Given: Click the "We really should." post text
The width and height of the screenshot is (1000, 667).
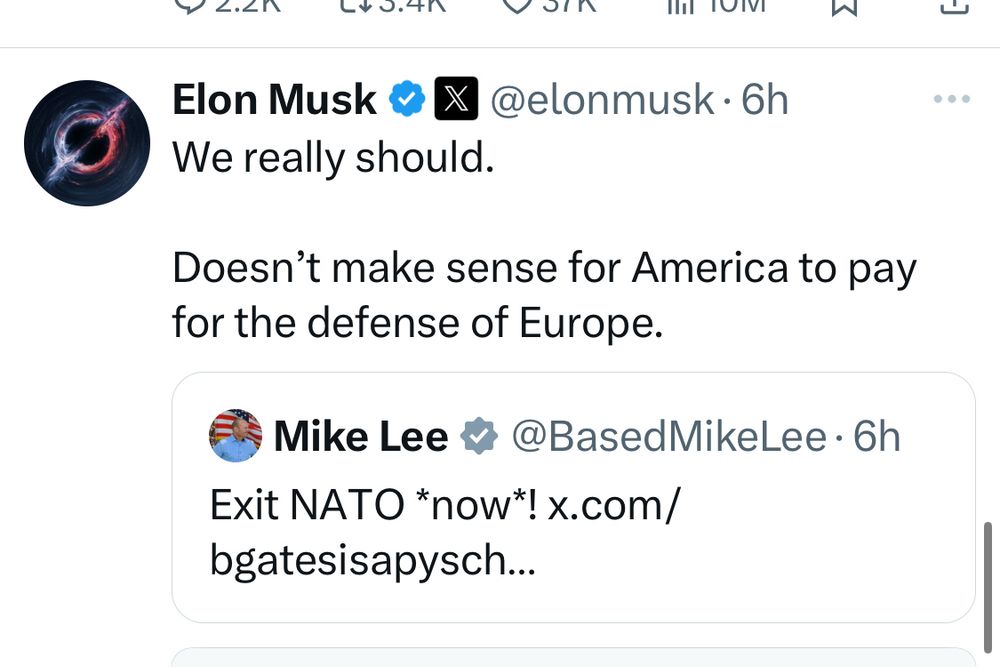Looking at the screenshot, I should pos(334,157).
